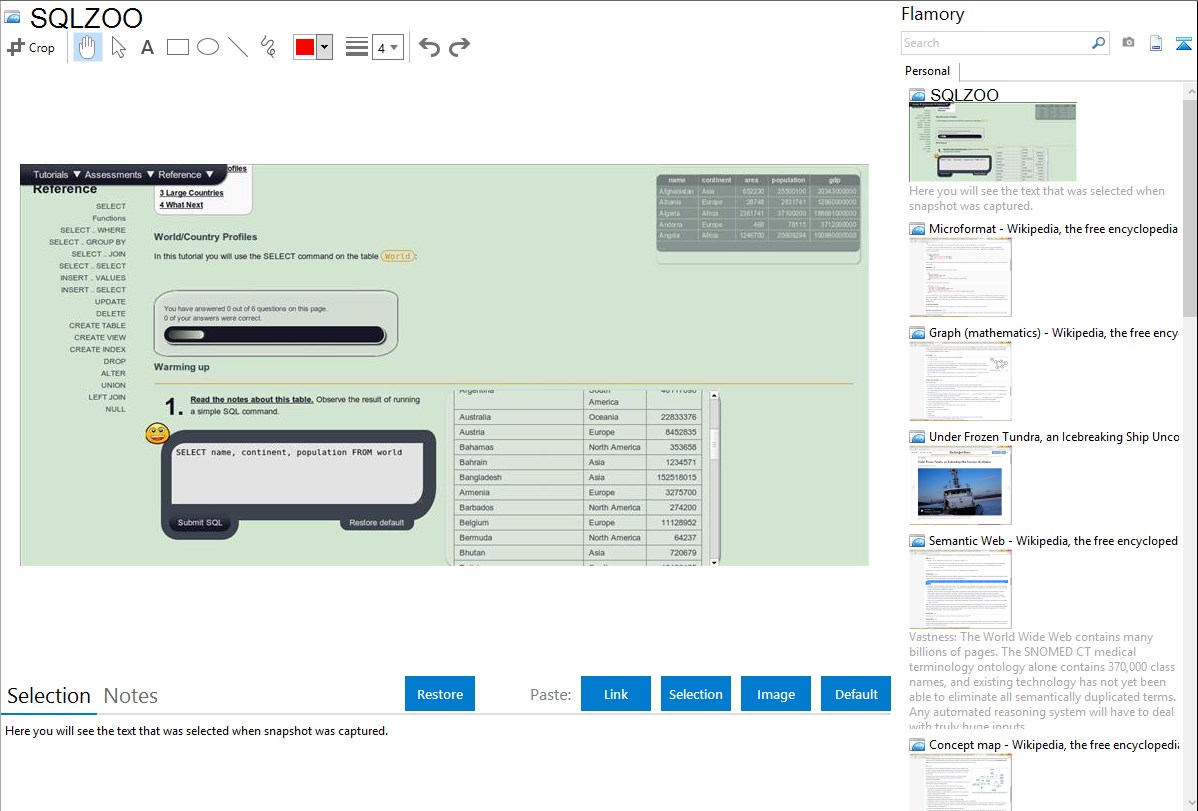Click the Link paste button
1198x811 pixels.
[616, 694]
